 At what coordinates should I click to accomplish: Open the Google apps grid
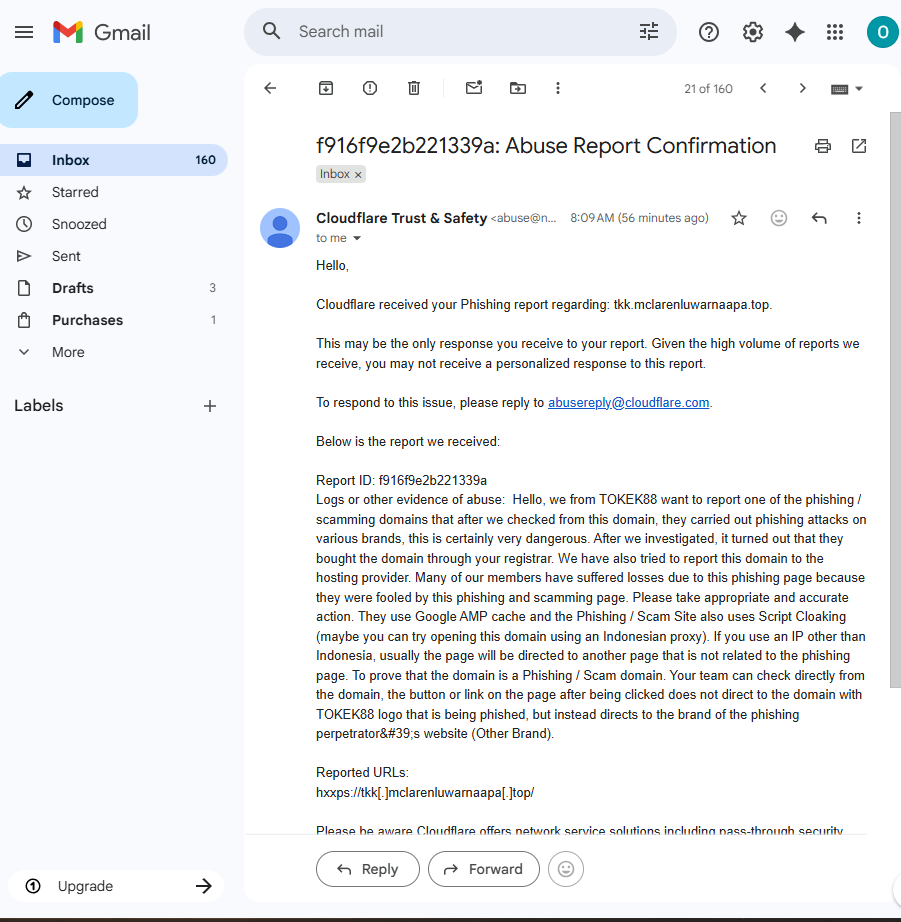tap(835, 32)
